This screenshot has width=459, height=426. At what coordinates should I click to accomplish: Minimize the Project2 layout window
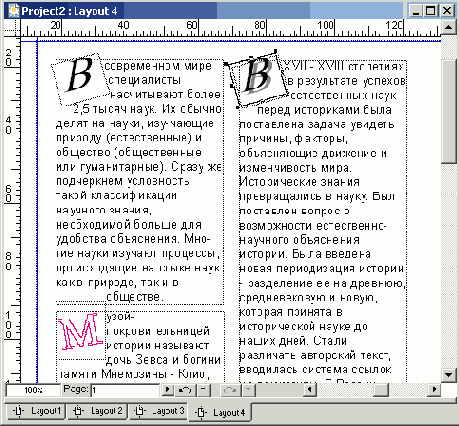[416, 11]
